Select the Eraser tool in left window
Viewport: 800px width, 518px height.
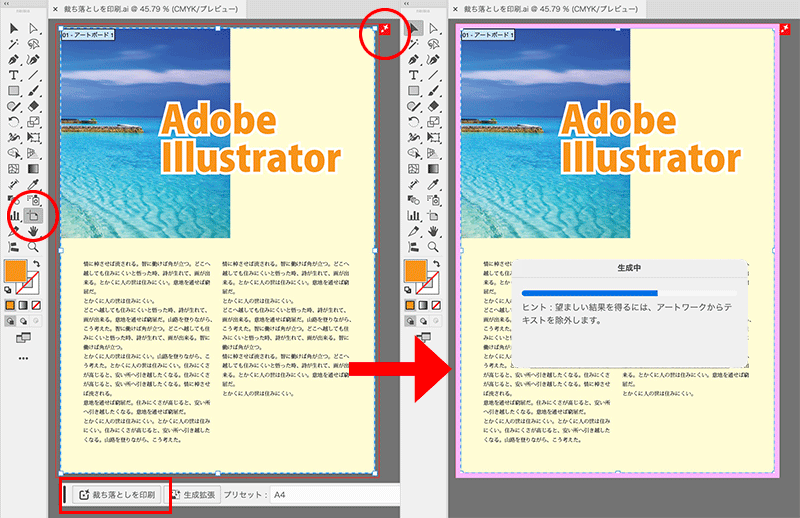pyautogui.click(x=33, y=106)
